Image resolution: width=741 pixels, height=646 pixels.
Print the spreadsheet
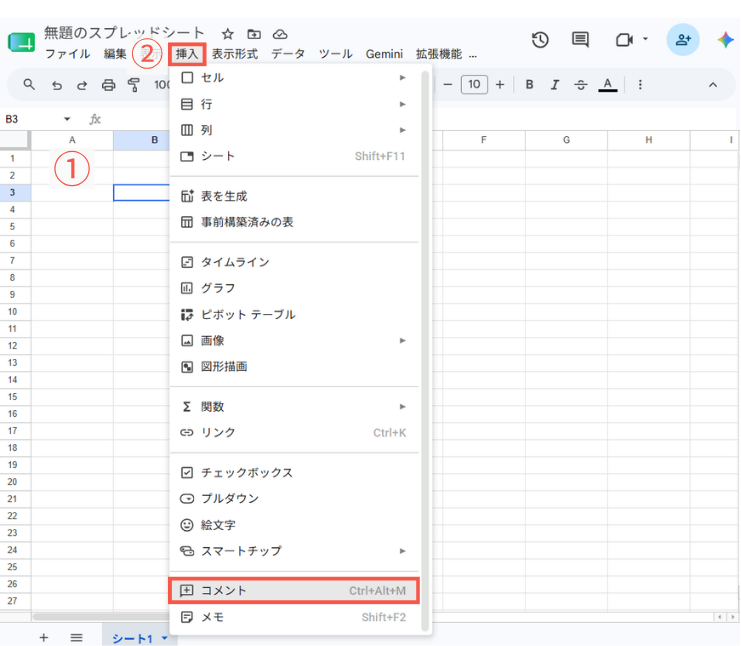(108, 85)
